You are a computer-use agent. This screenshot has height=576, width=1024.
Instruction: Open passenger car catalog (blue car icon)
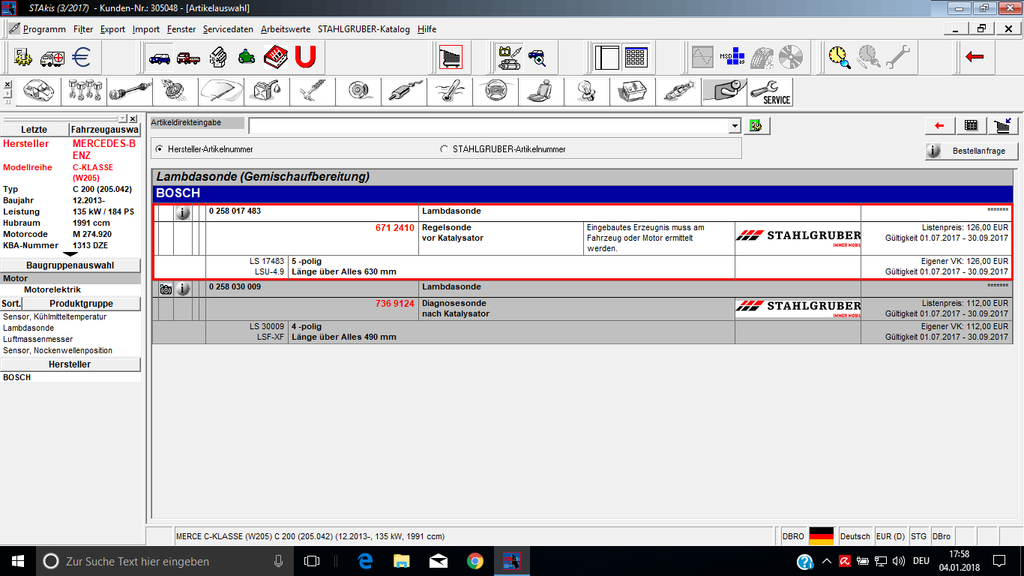point(159,57)
